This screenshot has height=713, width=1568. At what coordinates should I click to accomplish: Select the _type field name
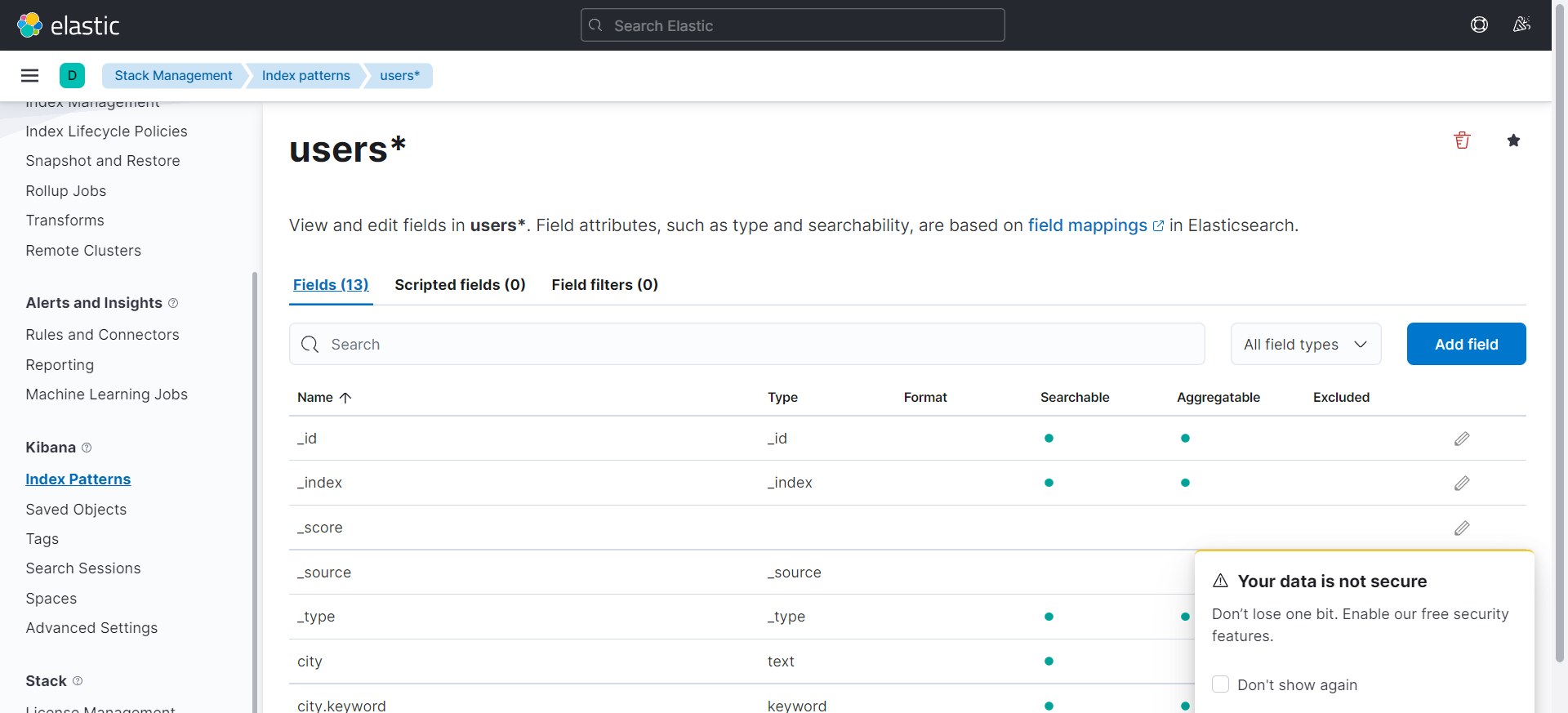coord(316,617)
